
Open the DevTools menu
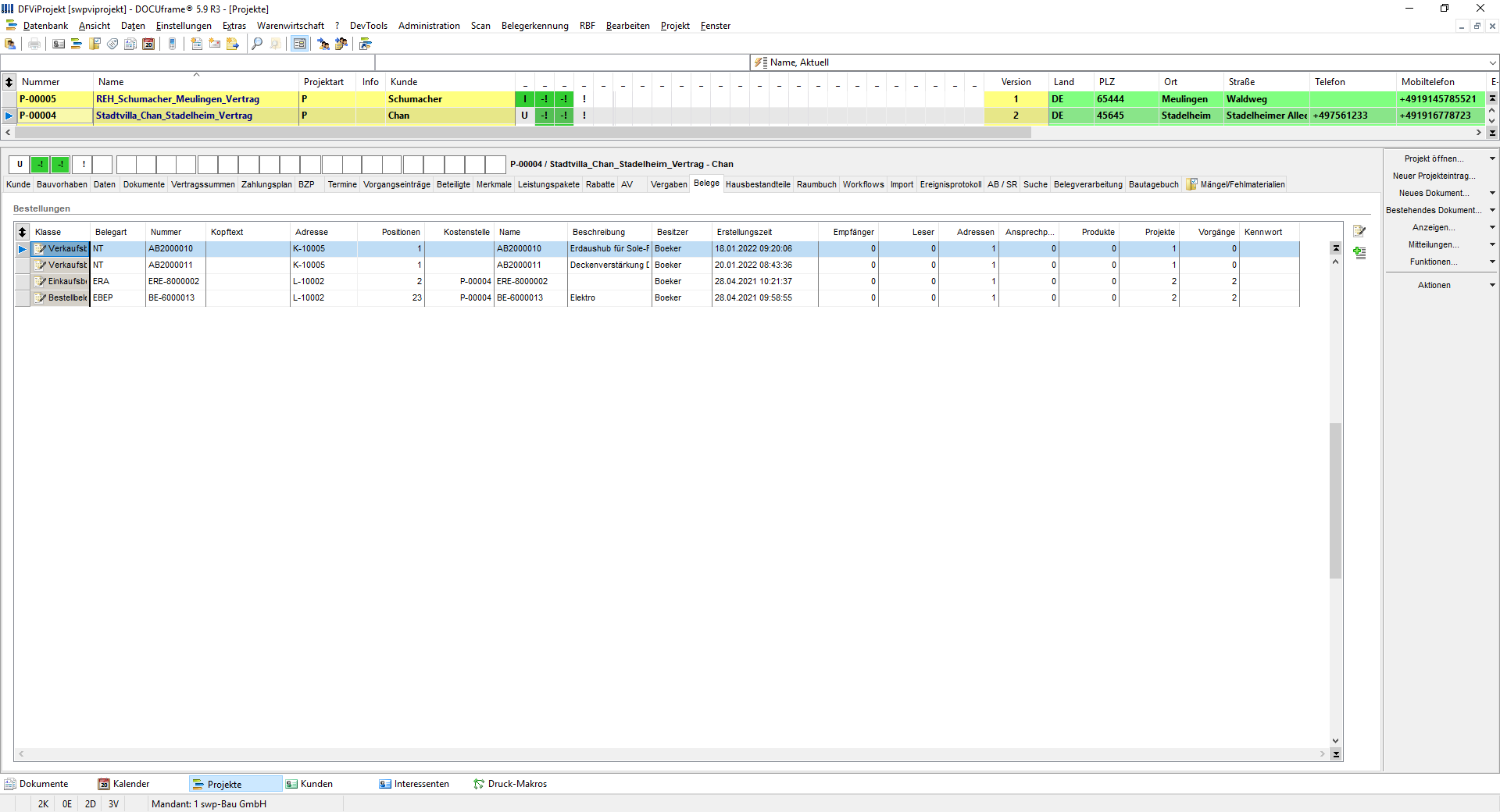click(x=368, y=26)
